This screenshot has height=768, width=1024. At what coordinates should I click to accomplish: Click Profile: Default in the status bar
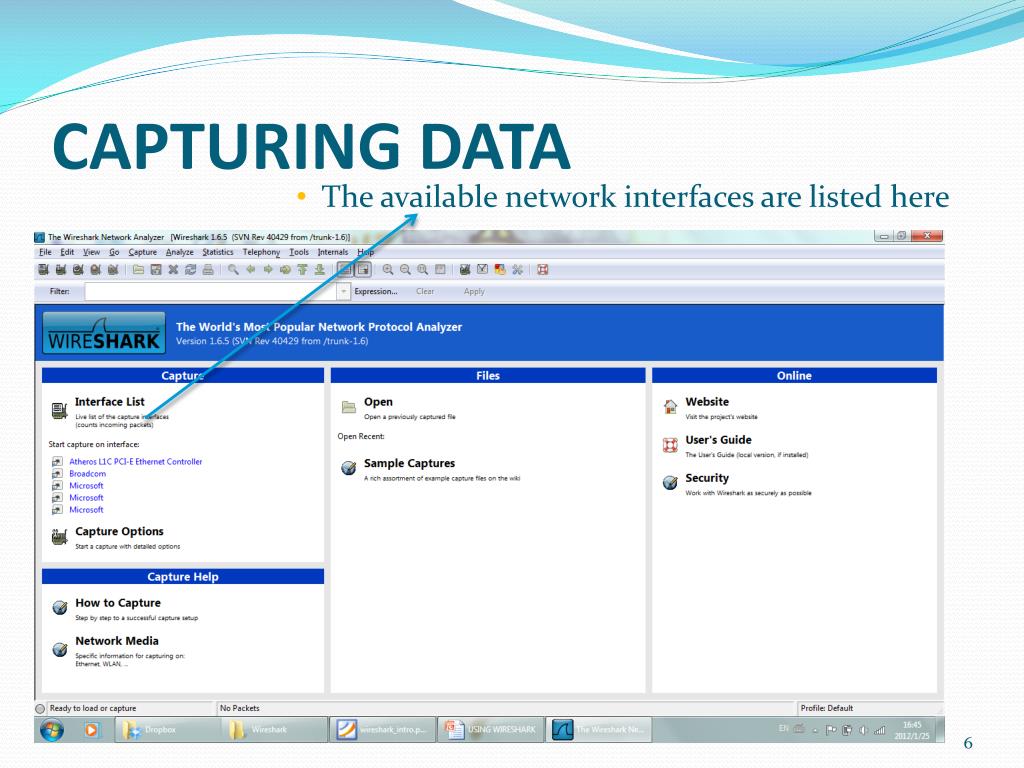(827, 708)
